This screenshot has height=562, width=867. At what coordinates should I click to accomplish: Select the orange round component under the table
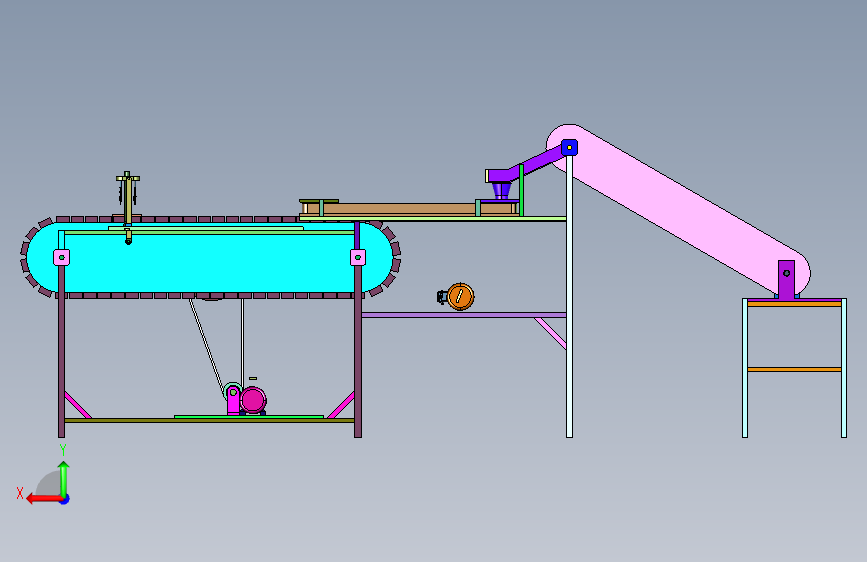(x=461, y=296)
